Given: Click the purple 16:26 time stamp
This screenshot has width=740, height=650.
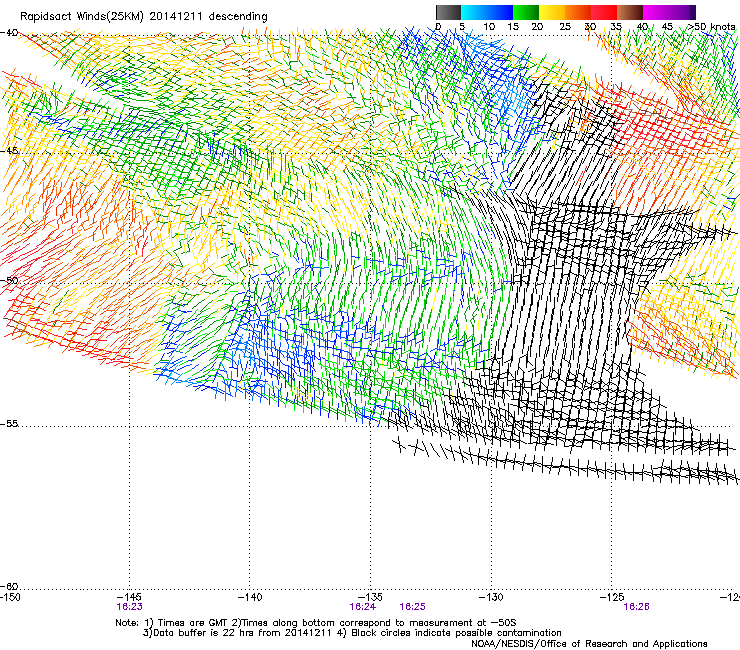Looking at the screenshot, I should point(636,607).
